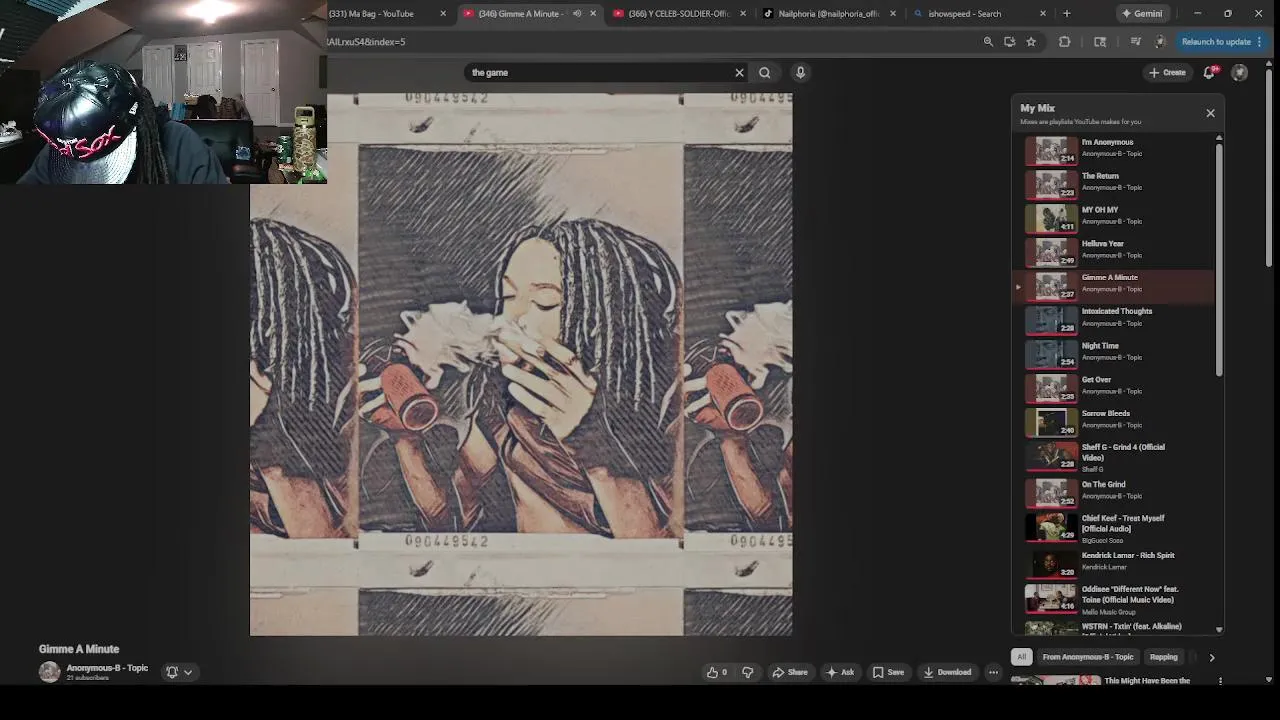
Task: Select the Rapping filter chip
Action: [x=1163, y=657]
